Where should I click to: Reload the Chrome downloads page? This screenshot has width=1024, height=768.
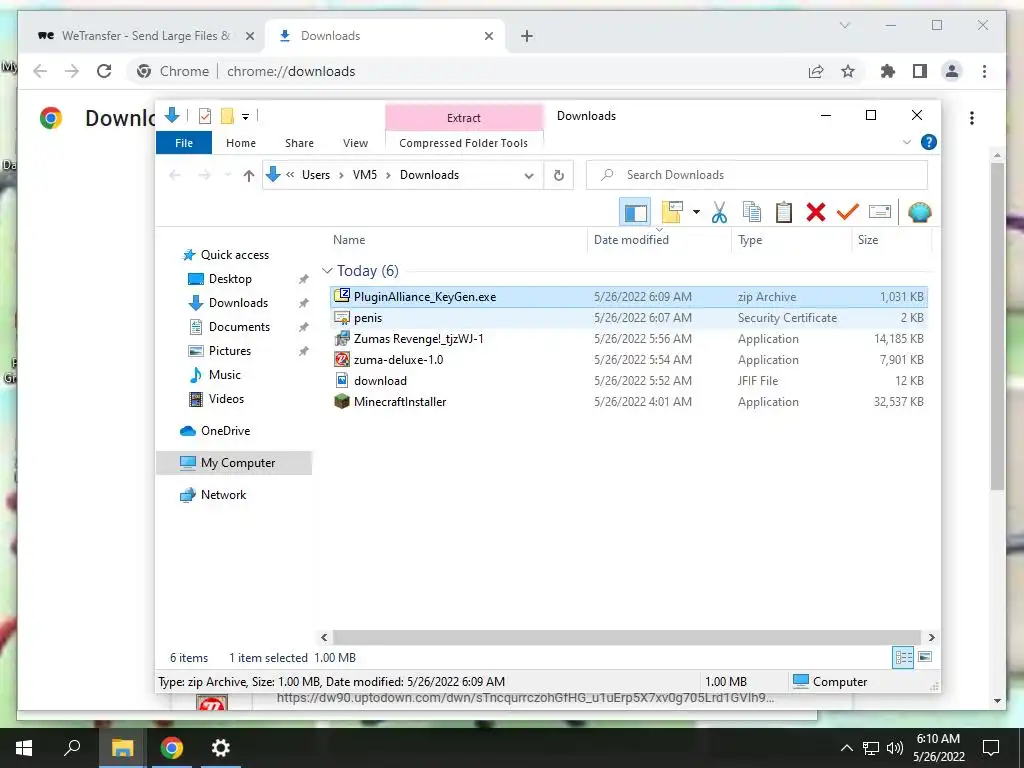point(104,71)
